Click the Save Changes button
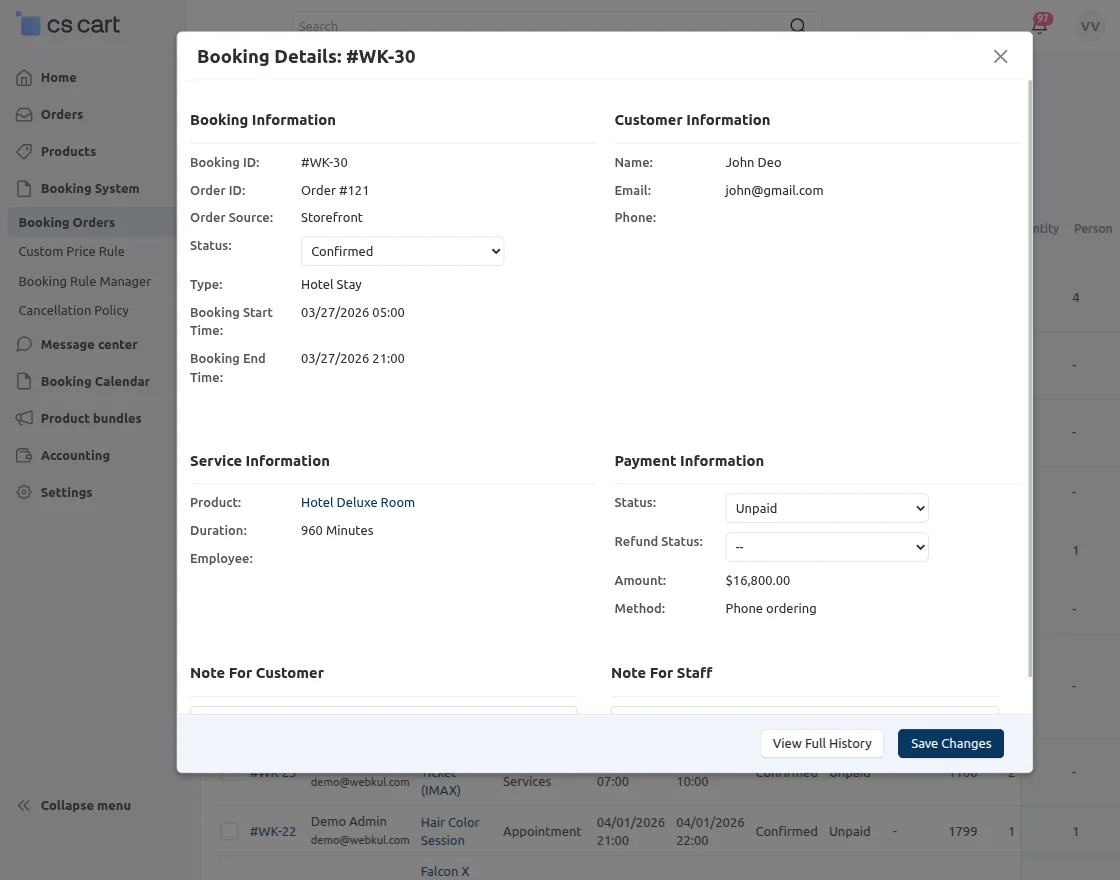 click(x=950, y=743)
